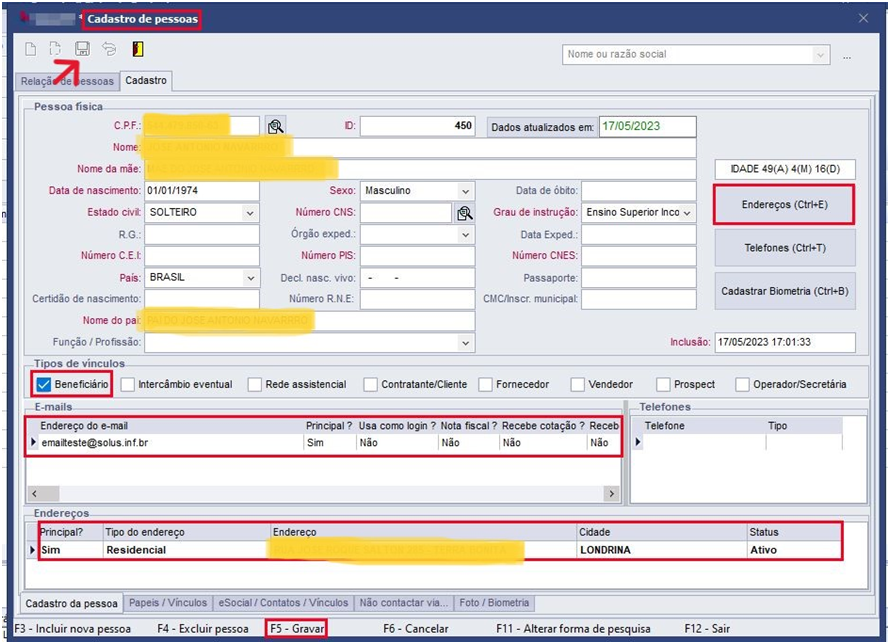Close the Cadastro de pessoas window
The height and width of the screenshot is (644, 890).
point(863,18)
